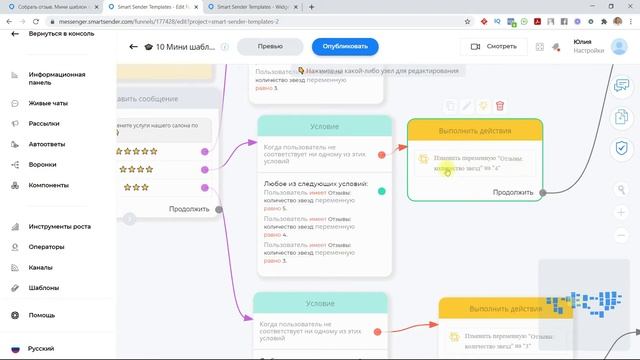Select the four-star rating button row
640x360 pixels.
pos(162,169)
